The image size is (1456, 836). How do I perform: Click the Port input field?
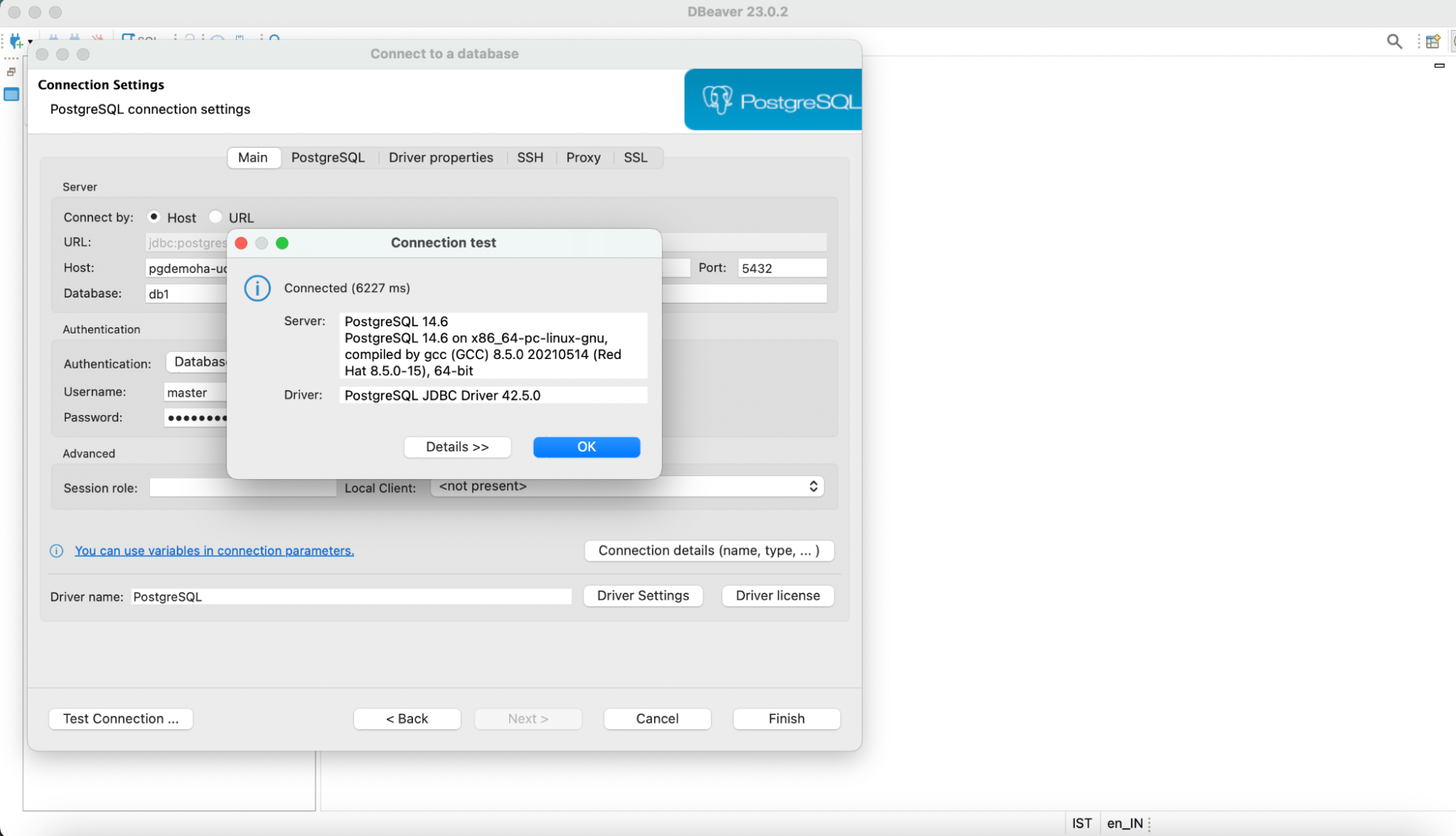pos(782,268)
